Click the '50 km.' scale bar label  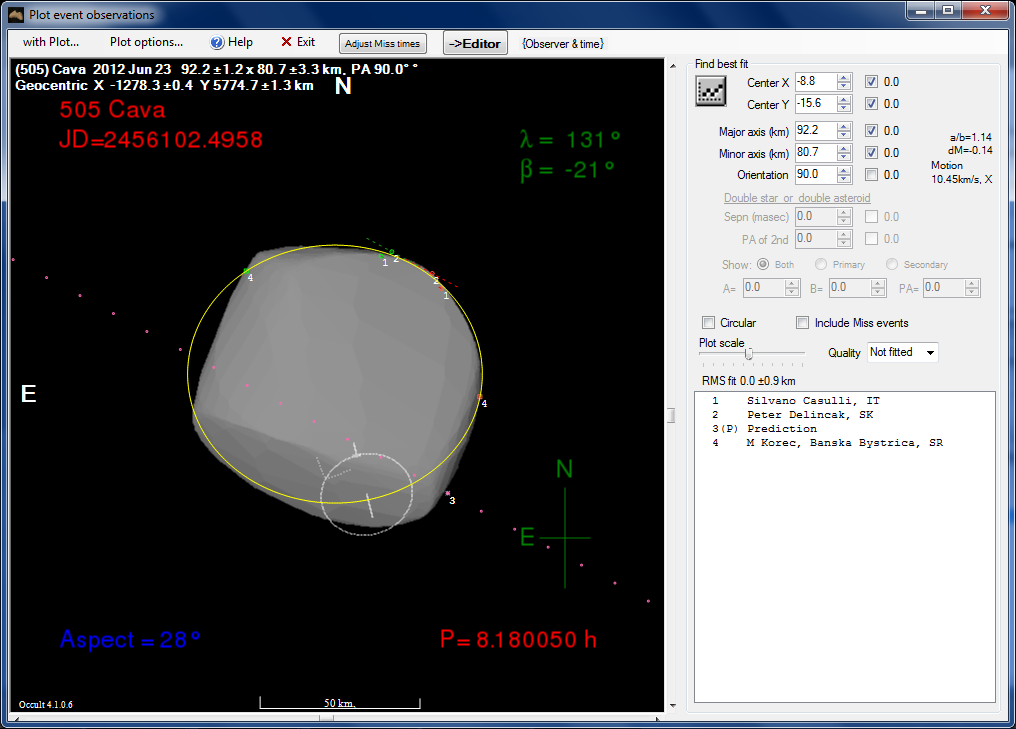click(x=340, y=703)
